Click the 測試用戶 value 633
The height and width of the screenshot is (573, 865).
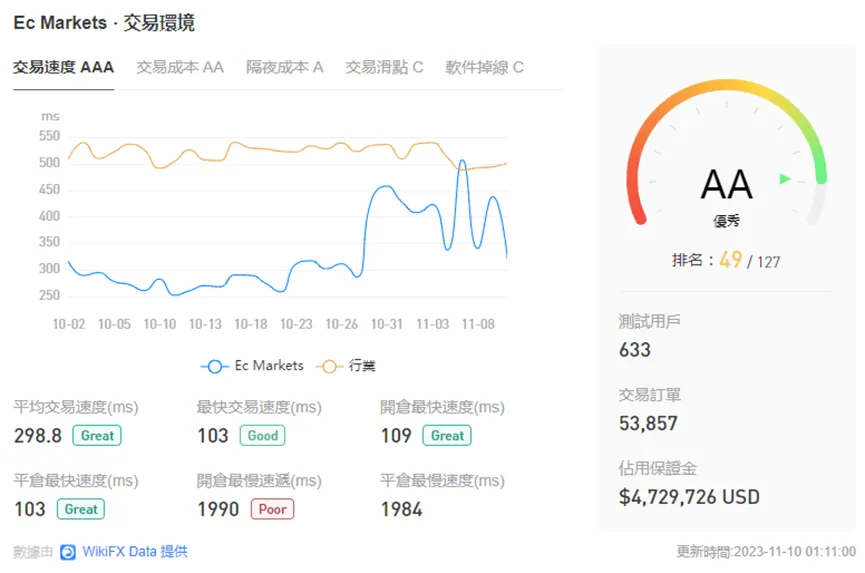635,350
